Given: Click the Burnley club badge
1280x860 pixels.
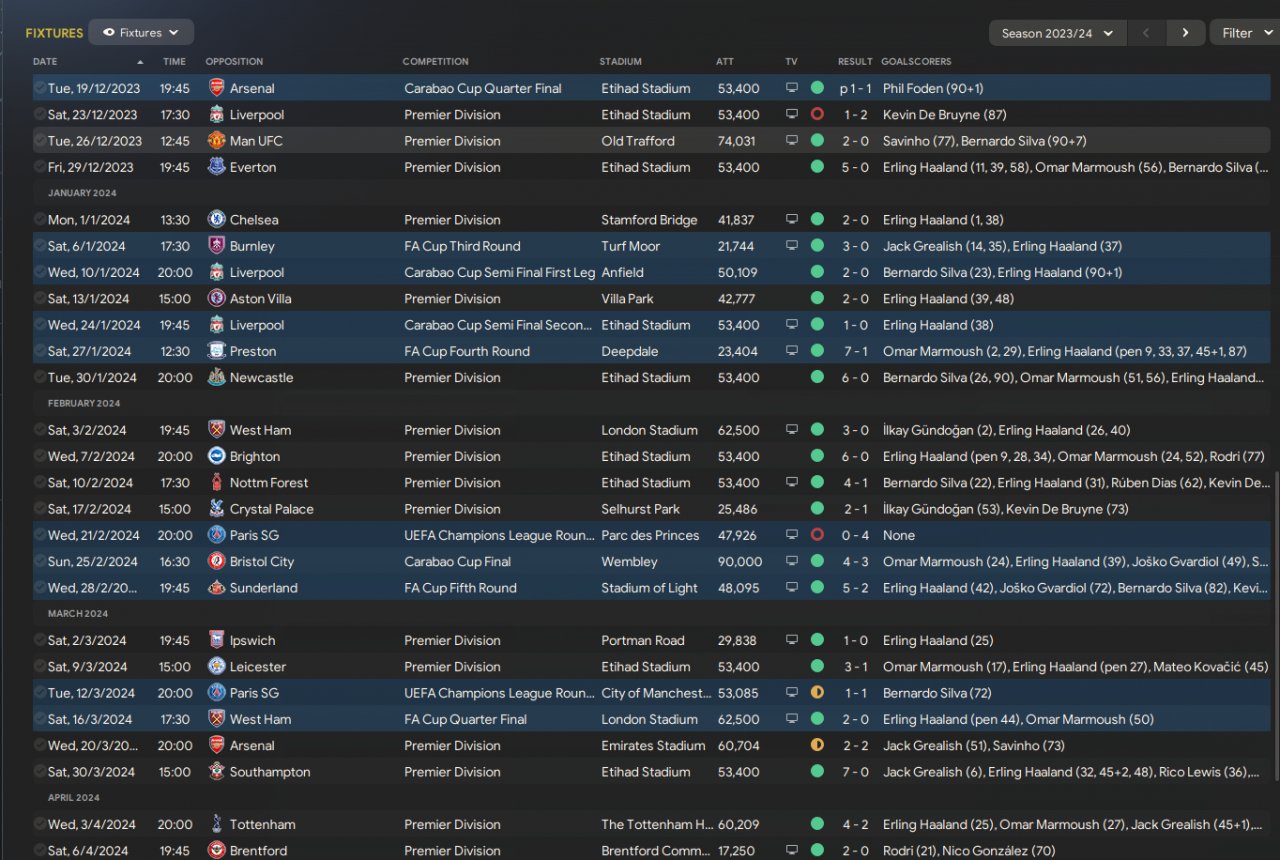Looking at the screenshot, I should 216,246.
